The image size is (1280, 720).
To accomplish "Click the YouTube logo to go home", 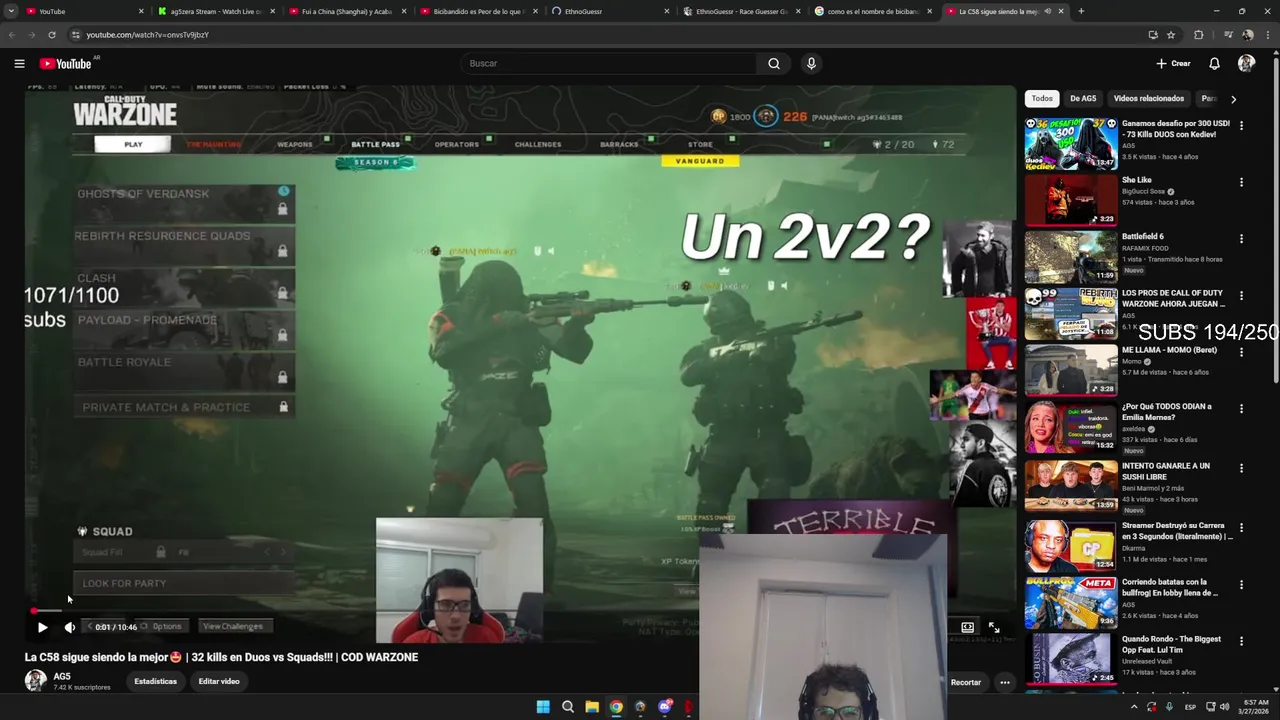I will tap(66, 63).
